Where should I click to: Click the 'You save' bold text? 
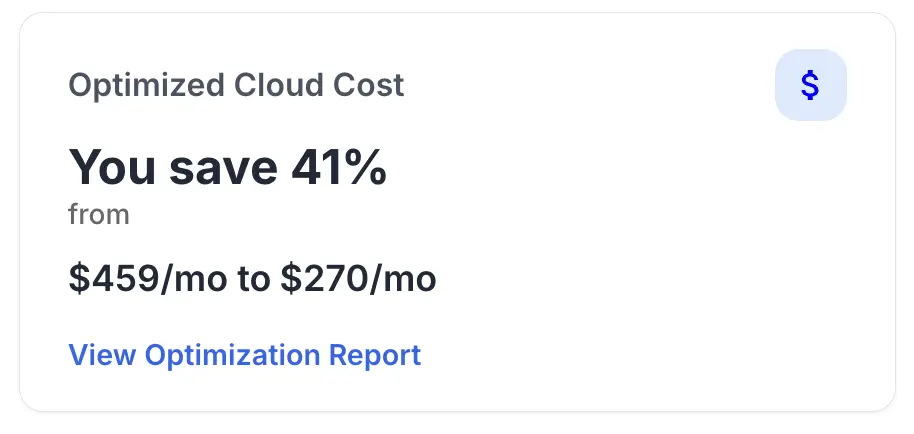pos(173,167)
